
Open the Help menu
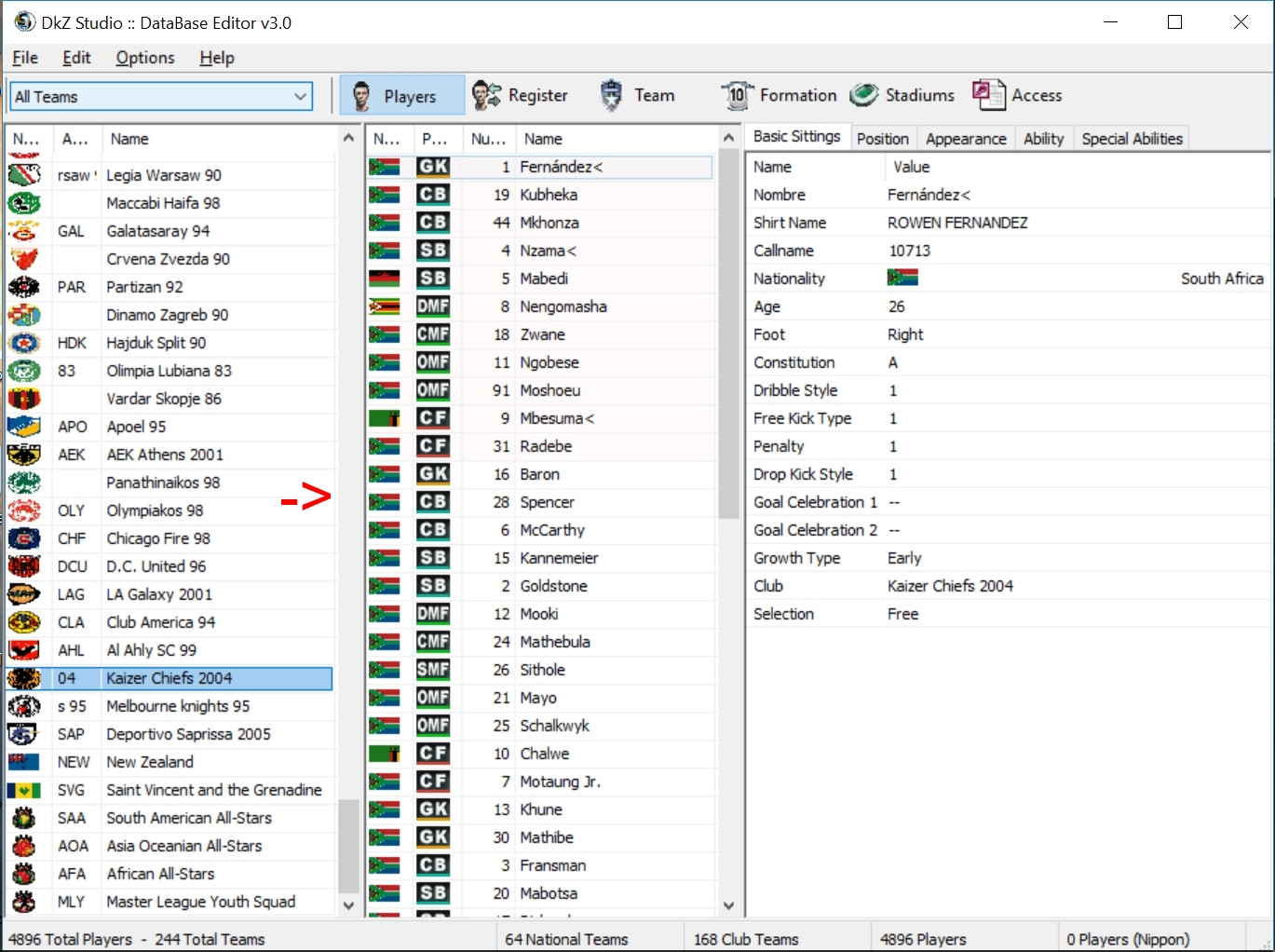pos(217,58)
